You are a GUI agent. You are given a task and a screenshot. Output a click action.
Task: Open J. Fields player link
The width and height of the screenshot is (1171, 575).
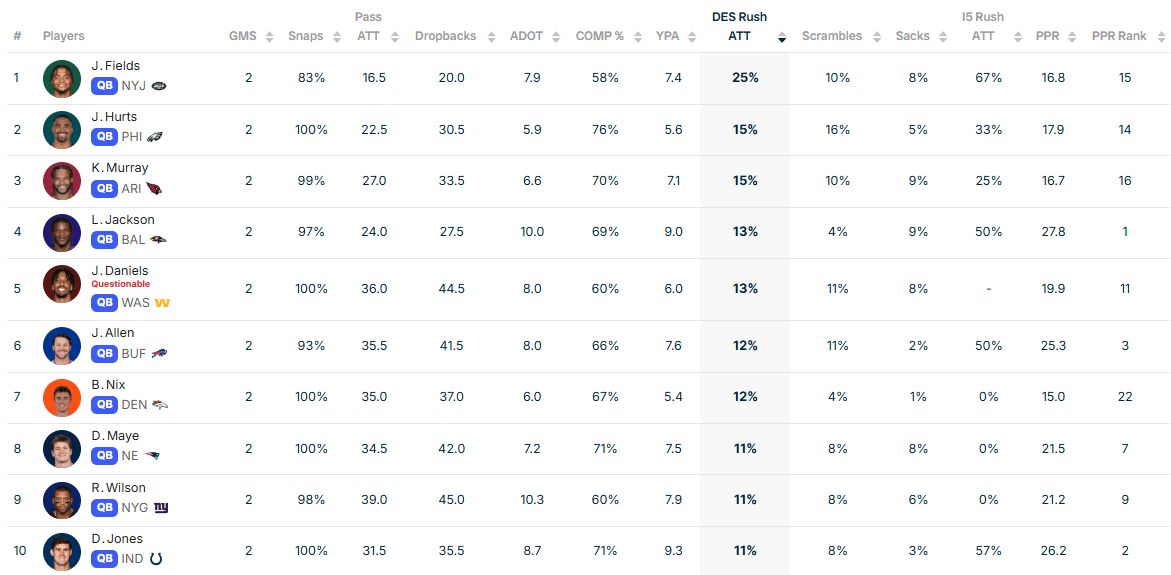115,66
